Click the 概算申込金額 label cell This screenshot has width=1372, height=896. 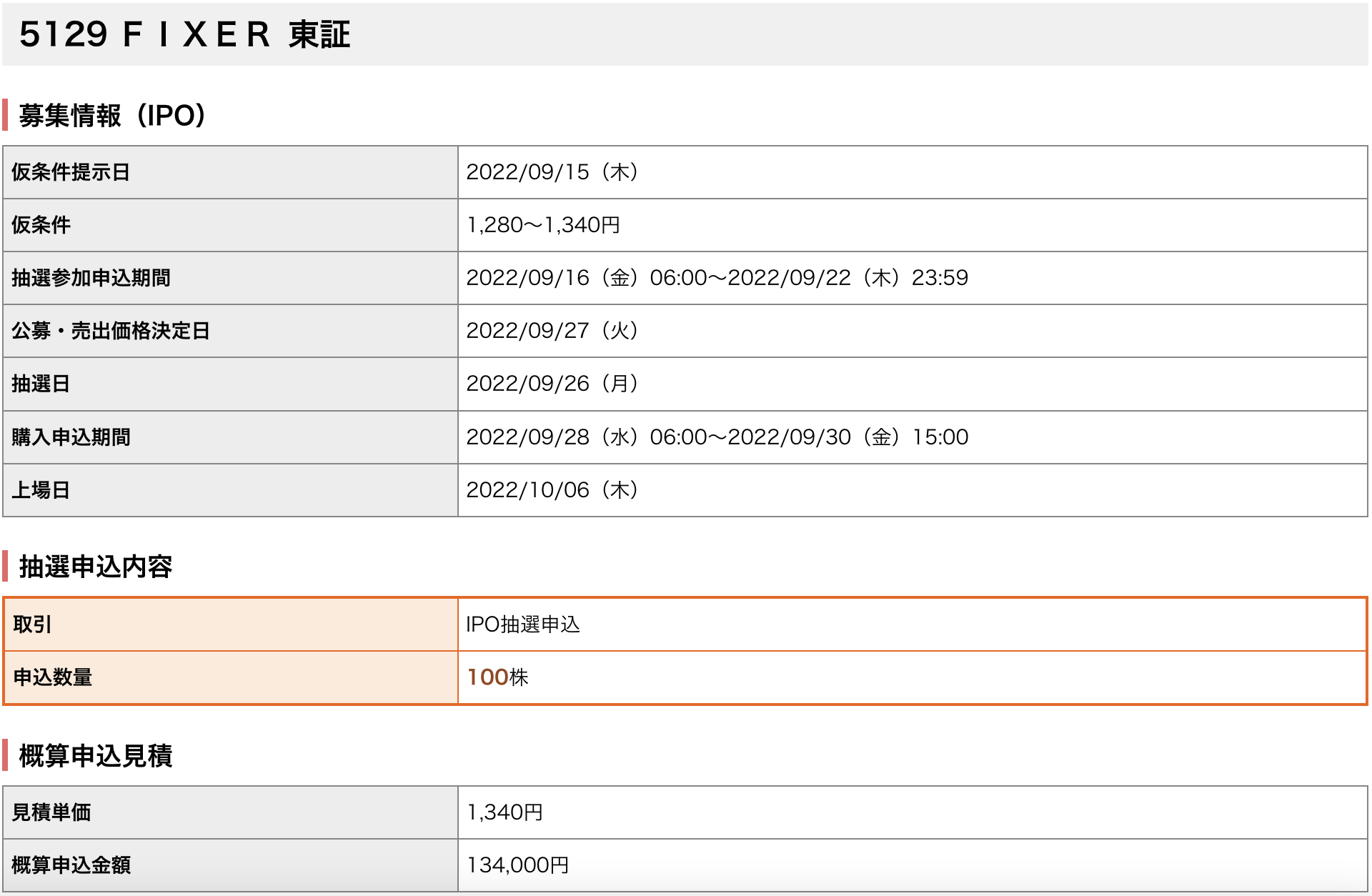(x=230, y=865)
